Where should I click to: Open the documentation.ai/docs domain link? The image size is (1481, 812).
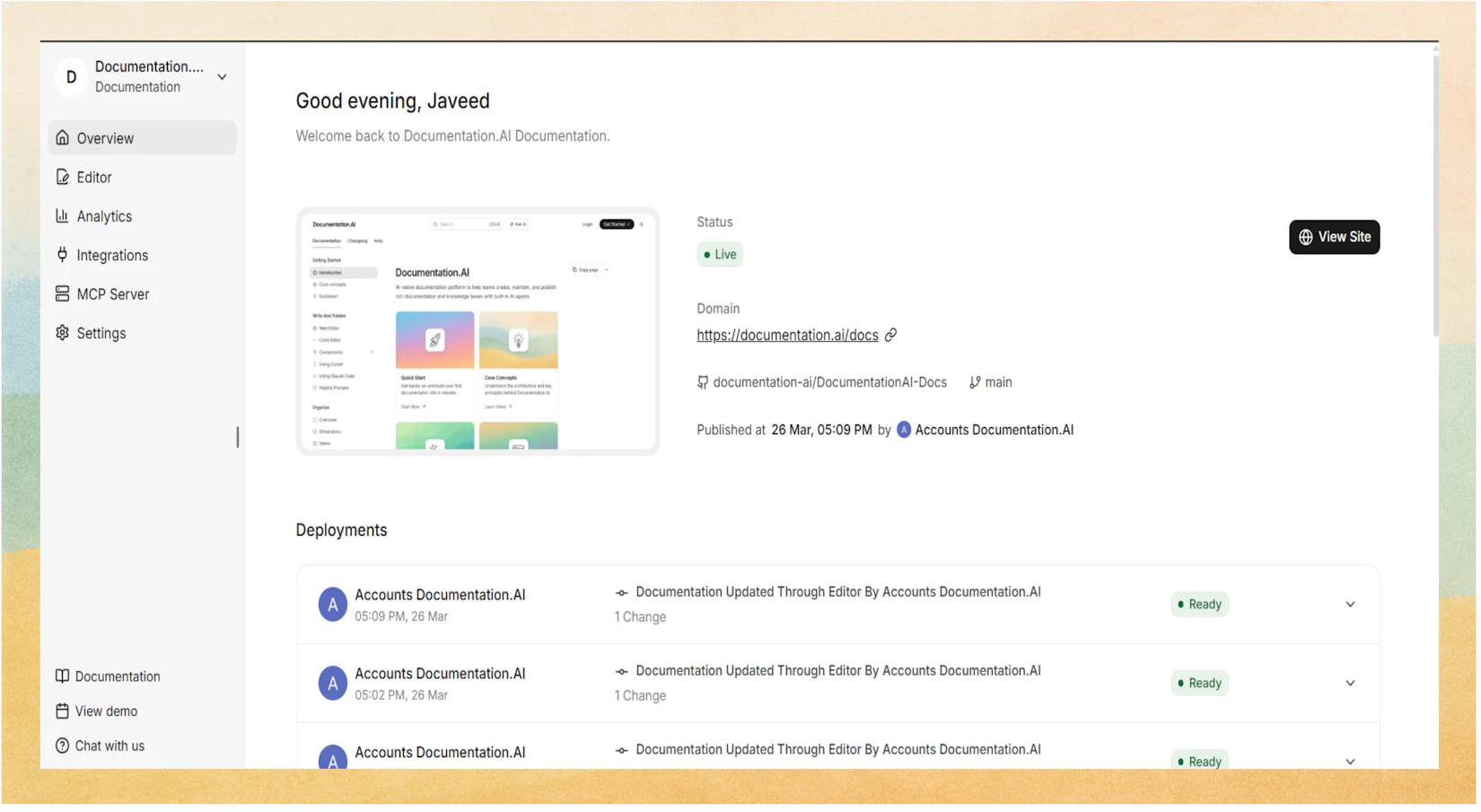point(788,336)
